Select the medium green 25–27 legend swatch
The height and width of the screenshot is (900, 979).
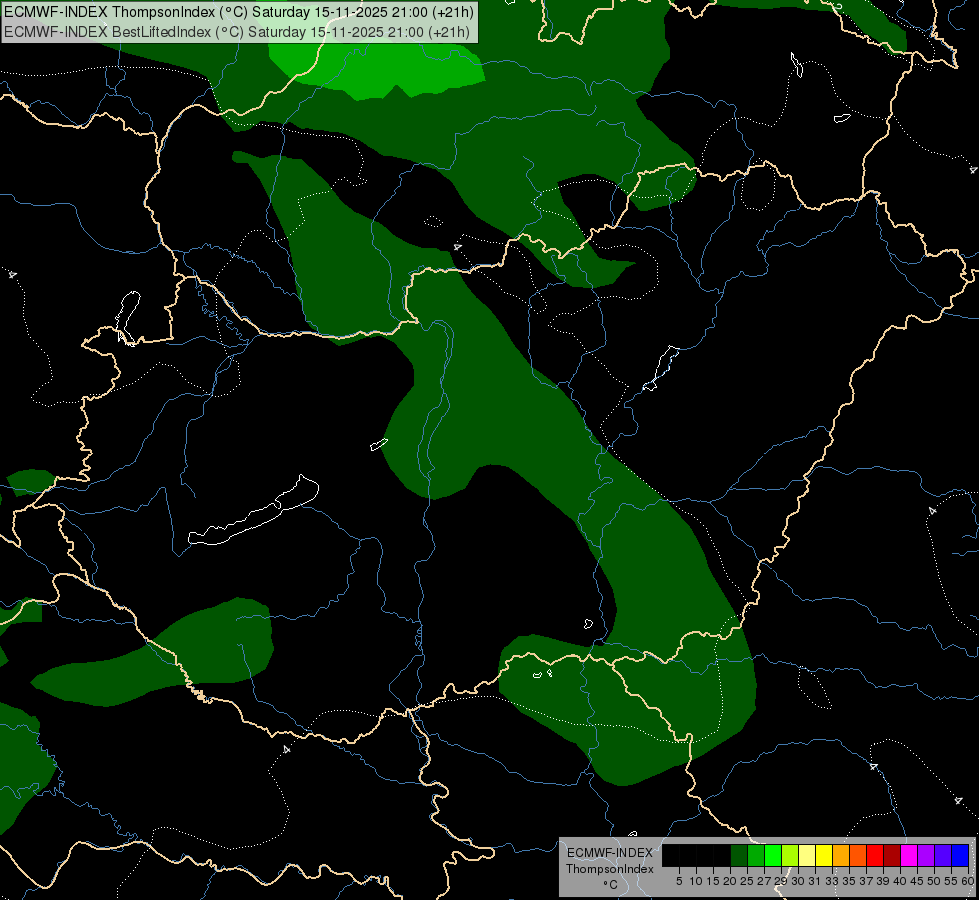click(x=756, y=855)
